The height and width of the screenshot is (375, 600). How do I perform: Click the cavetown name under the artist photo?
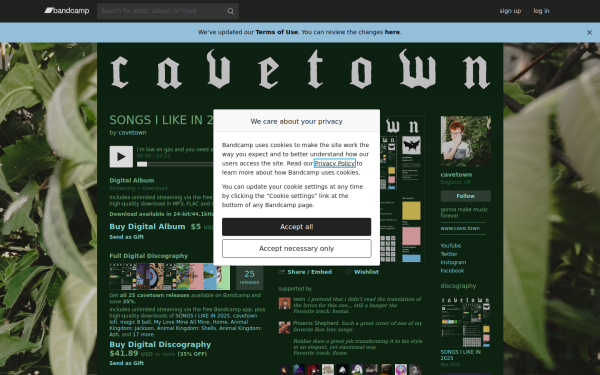[x=456, y=174]
